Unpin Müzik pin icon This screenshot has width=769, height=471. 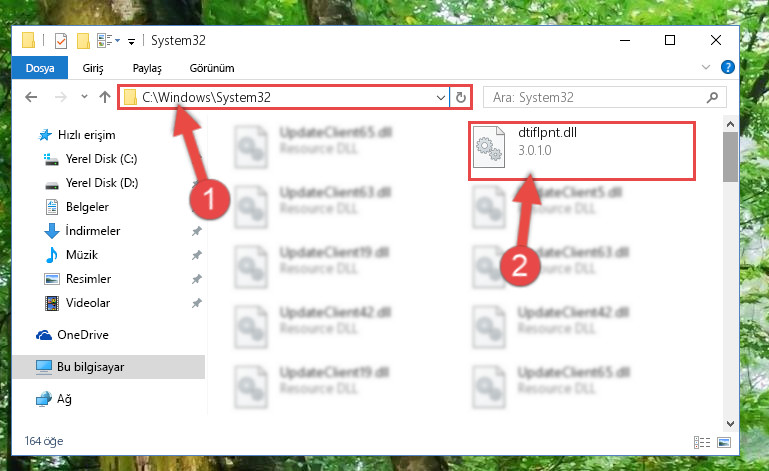click(x=197, y=255)
